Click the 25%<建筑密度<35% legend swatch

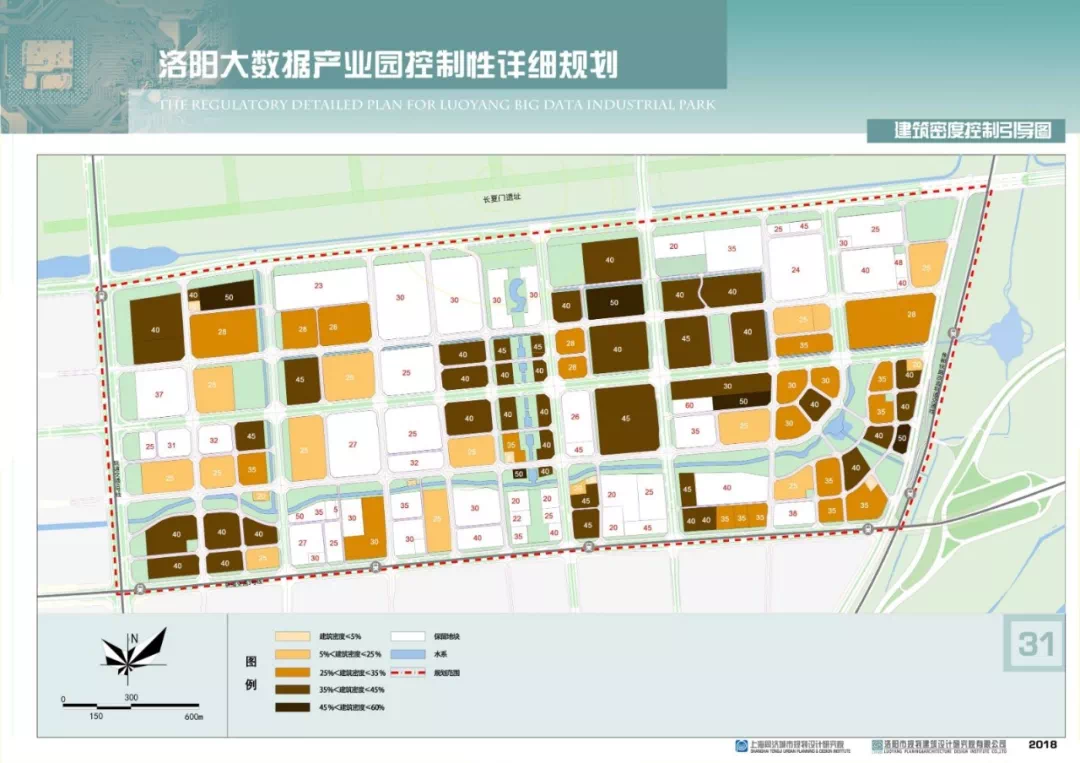(x=292, y=672)
